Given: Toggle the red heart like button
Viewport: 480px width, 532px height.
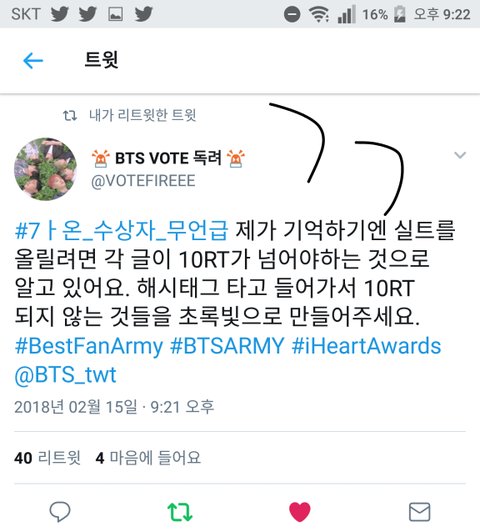Looking at the screenshot, I should (300, 512).
